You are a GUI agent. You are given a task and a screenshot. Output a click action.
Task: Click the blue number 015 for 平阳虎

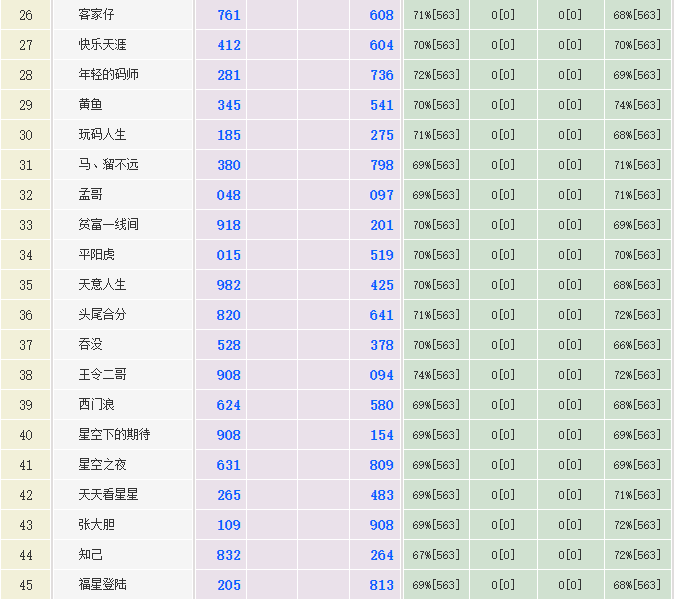pyautogui.click(x=228, y=255)
